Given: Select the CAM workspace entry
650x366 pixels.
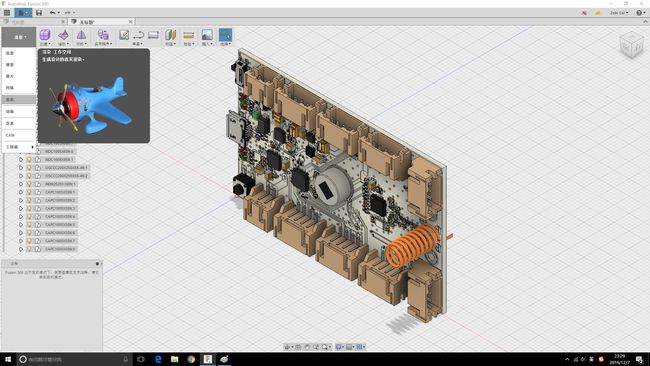Looking at the screenshot, I should click(x=19, y=135).
